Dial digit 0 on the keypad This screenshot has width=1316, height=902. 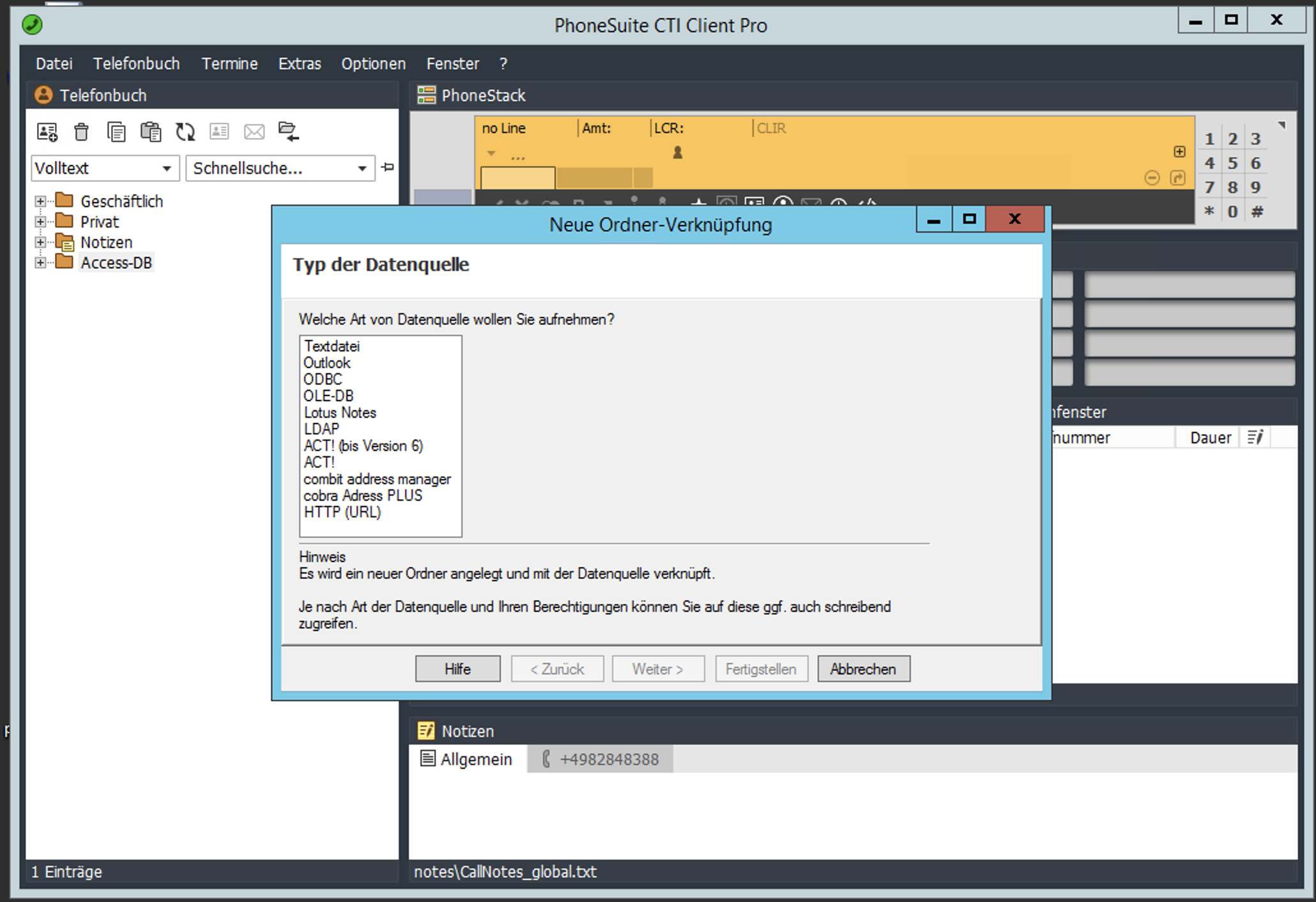1232,211
